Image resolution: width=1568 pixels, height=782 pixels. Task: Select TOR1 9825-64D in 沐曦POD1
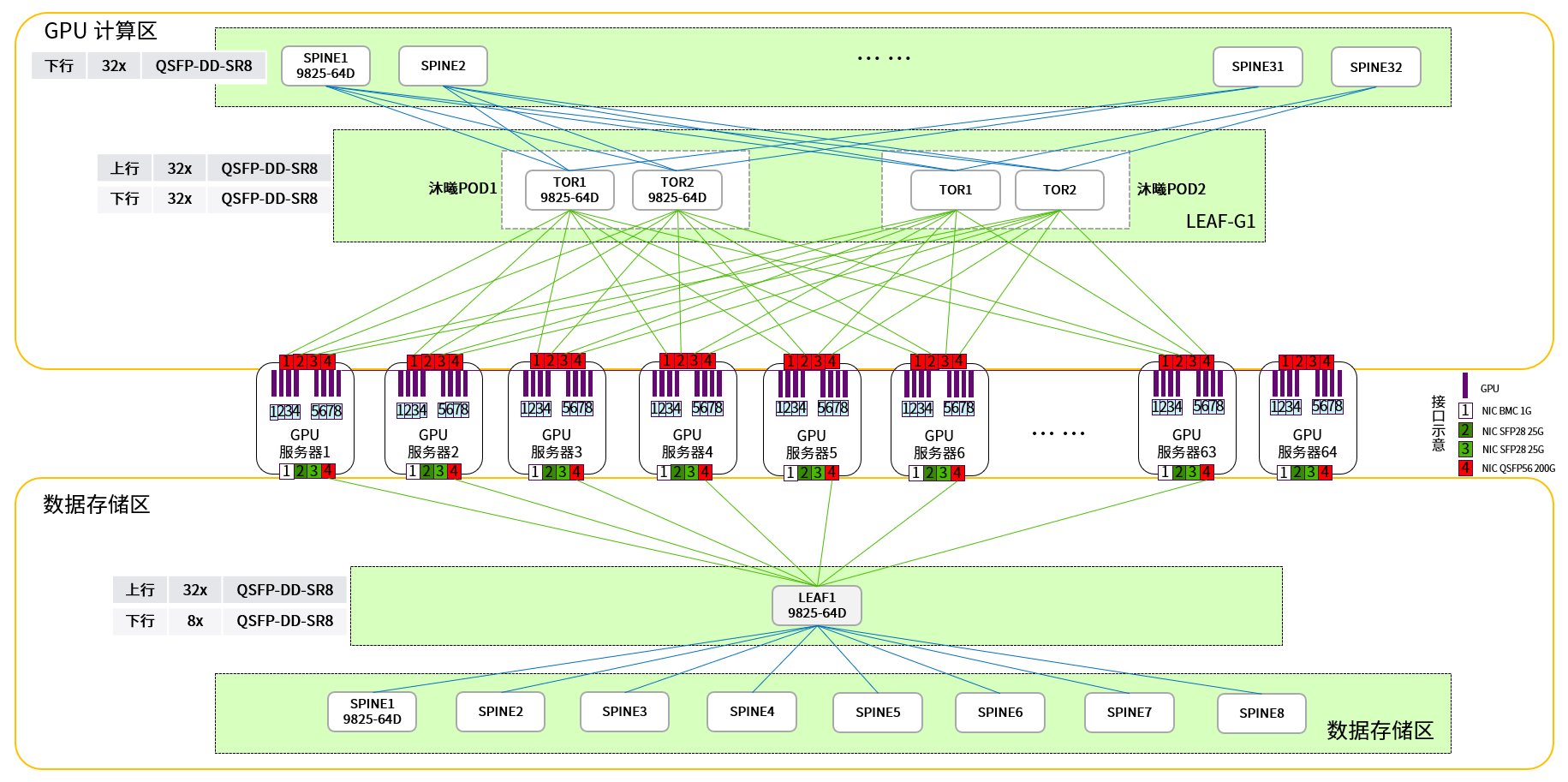(569, 190)
